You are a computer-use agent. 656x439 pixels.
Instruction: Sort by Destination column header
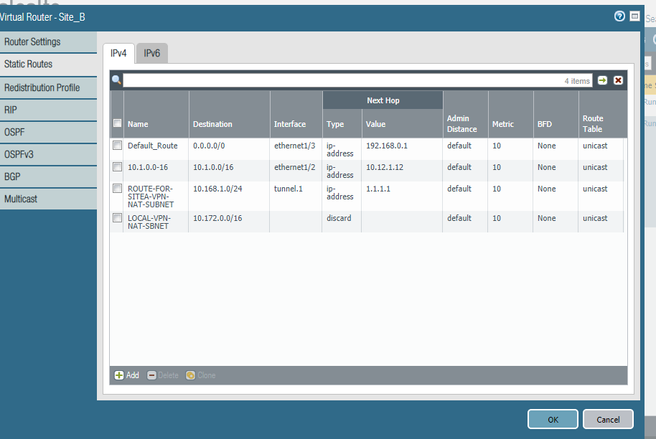[212, 124]
